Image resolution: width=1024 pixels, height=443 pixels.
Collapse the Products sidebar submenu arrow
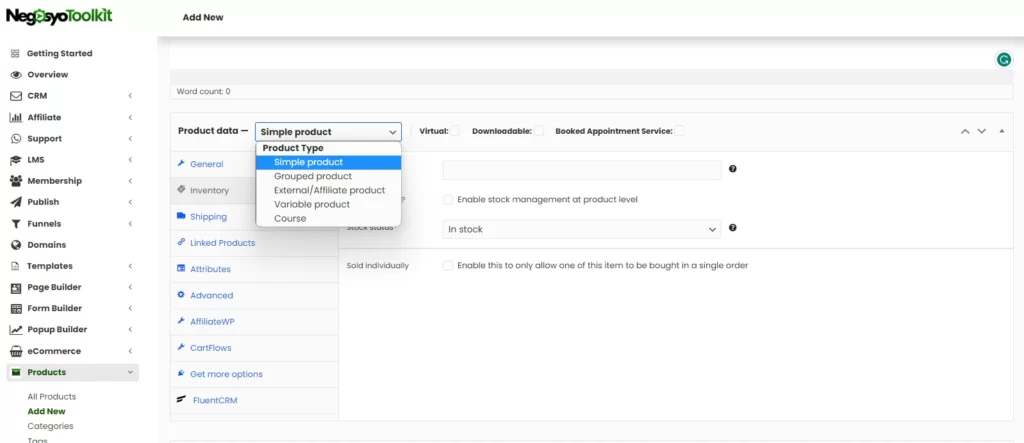coord(130,372)
